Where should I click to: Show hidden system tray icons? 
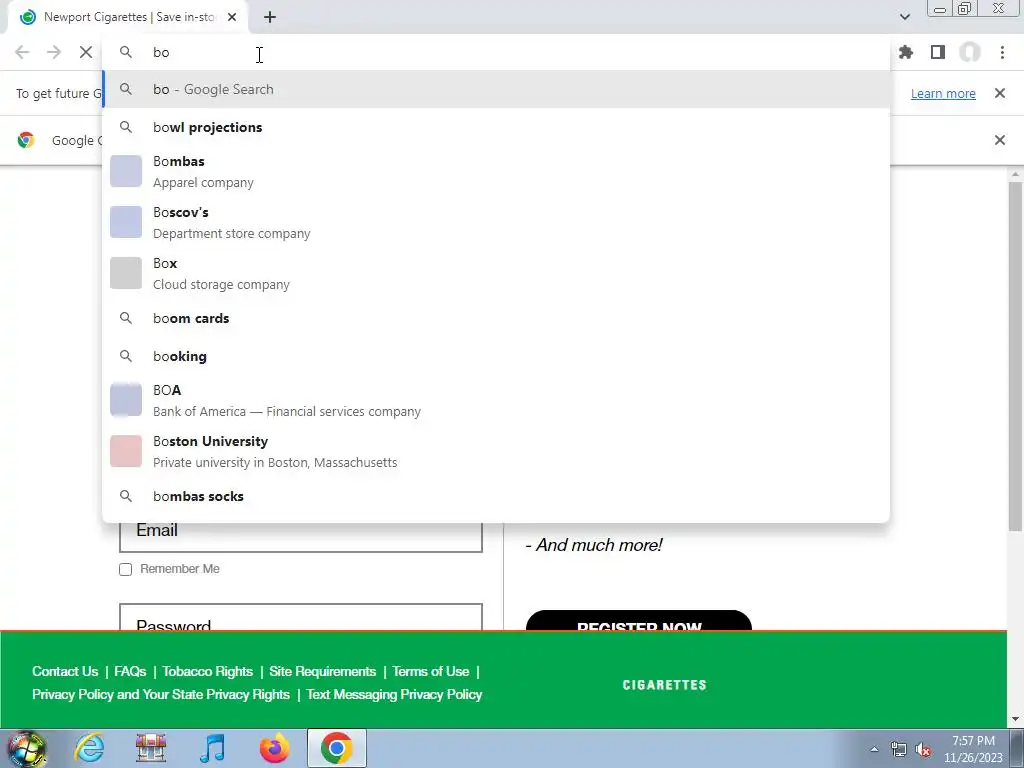point(874,749)
